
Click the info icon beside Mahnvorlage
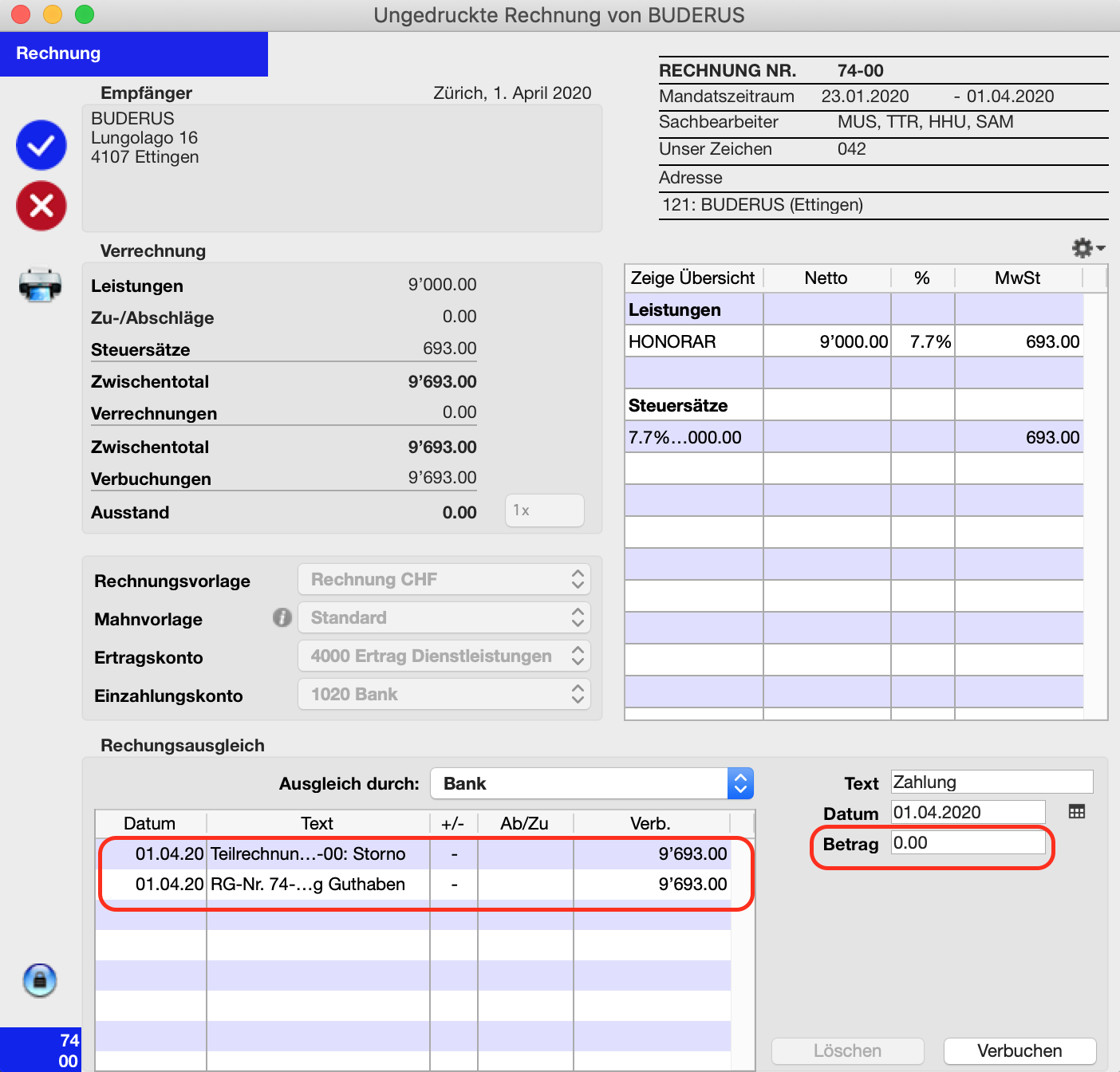click(x=282, y=617)
